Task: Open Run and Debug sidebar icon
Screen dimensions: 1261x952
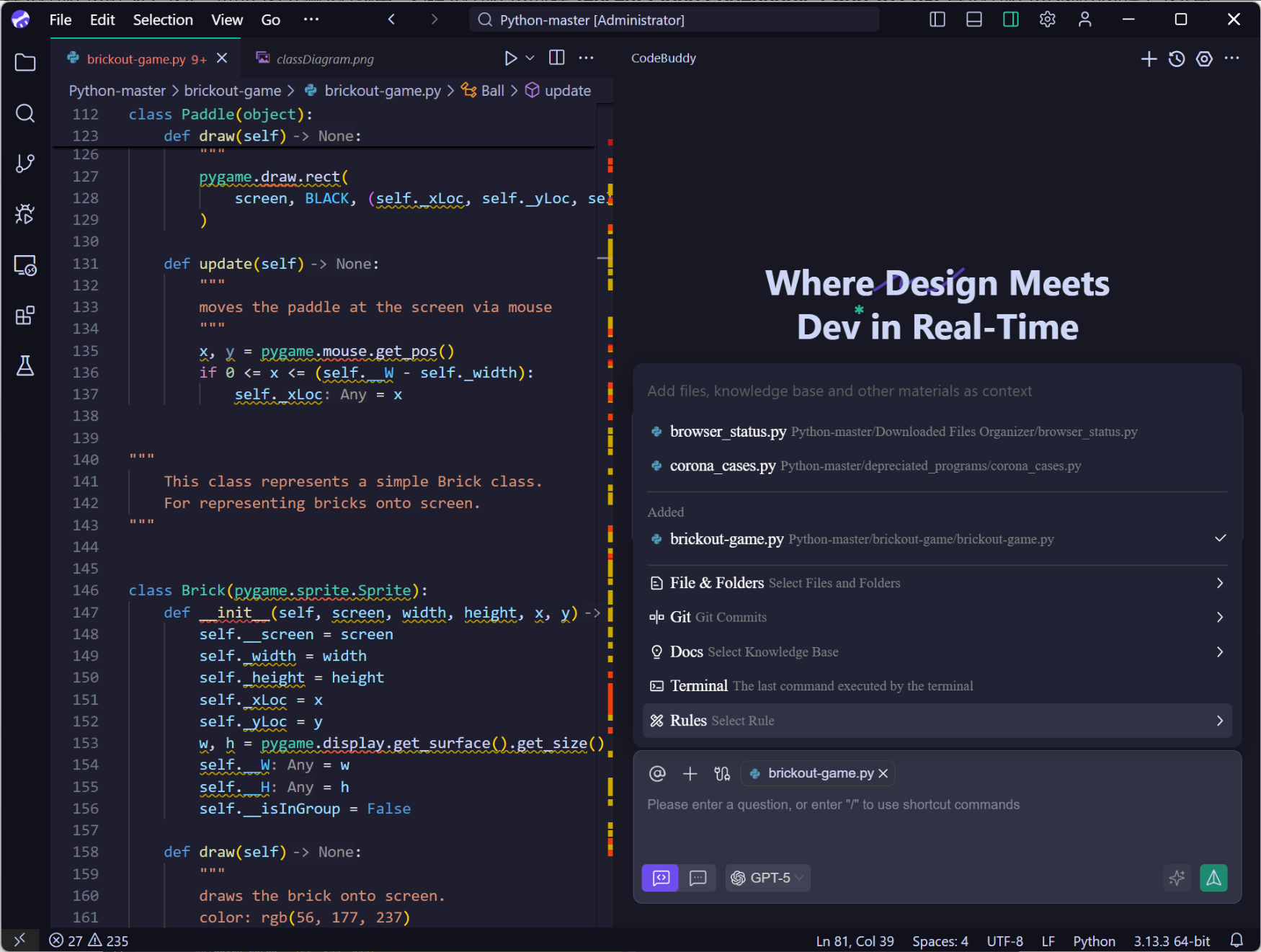Action: pyautogui.click(x=25, y=214)
